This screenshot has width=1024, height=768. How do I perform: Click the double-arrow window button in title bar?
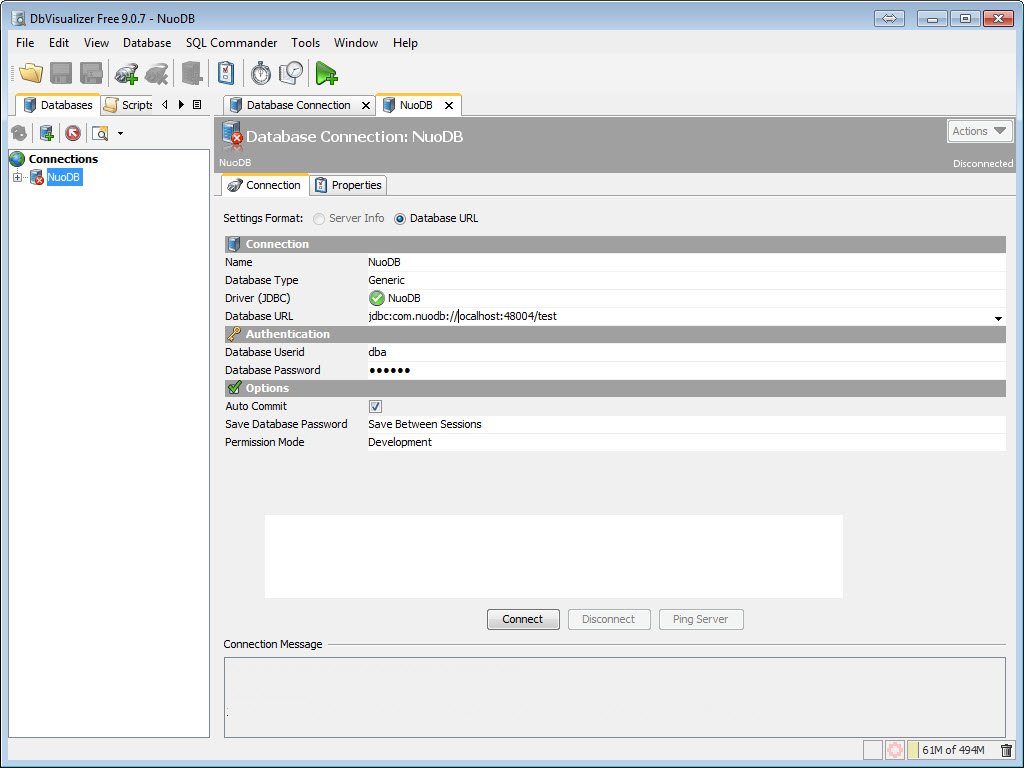click(889, 18)
